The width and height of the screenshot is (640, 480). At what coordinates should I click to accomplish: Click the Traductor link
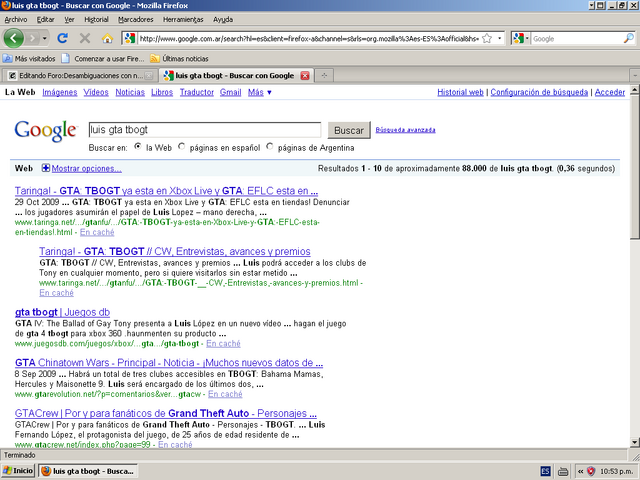[x=197, y=92]
